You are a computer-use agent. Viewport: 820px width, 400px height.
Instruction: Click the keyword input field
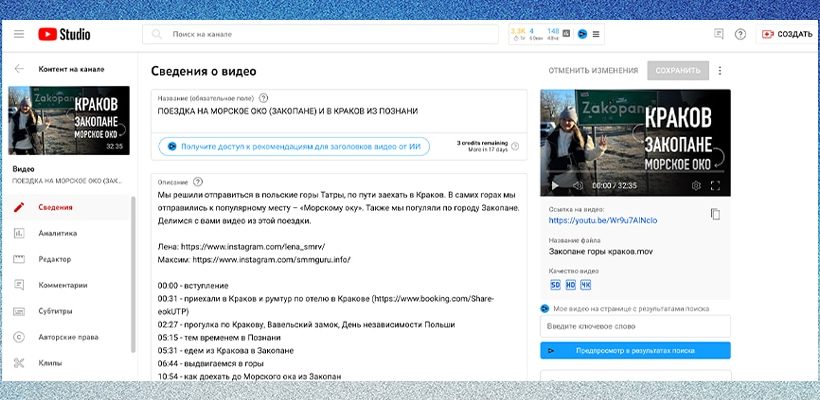click(635, 327)
